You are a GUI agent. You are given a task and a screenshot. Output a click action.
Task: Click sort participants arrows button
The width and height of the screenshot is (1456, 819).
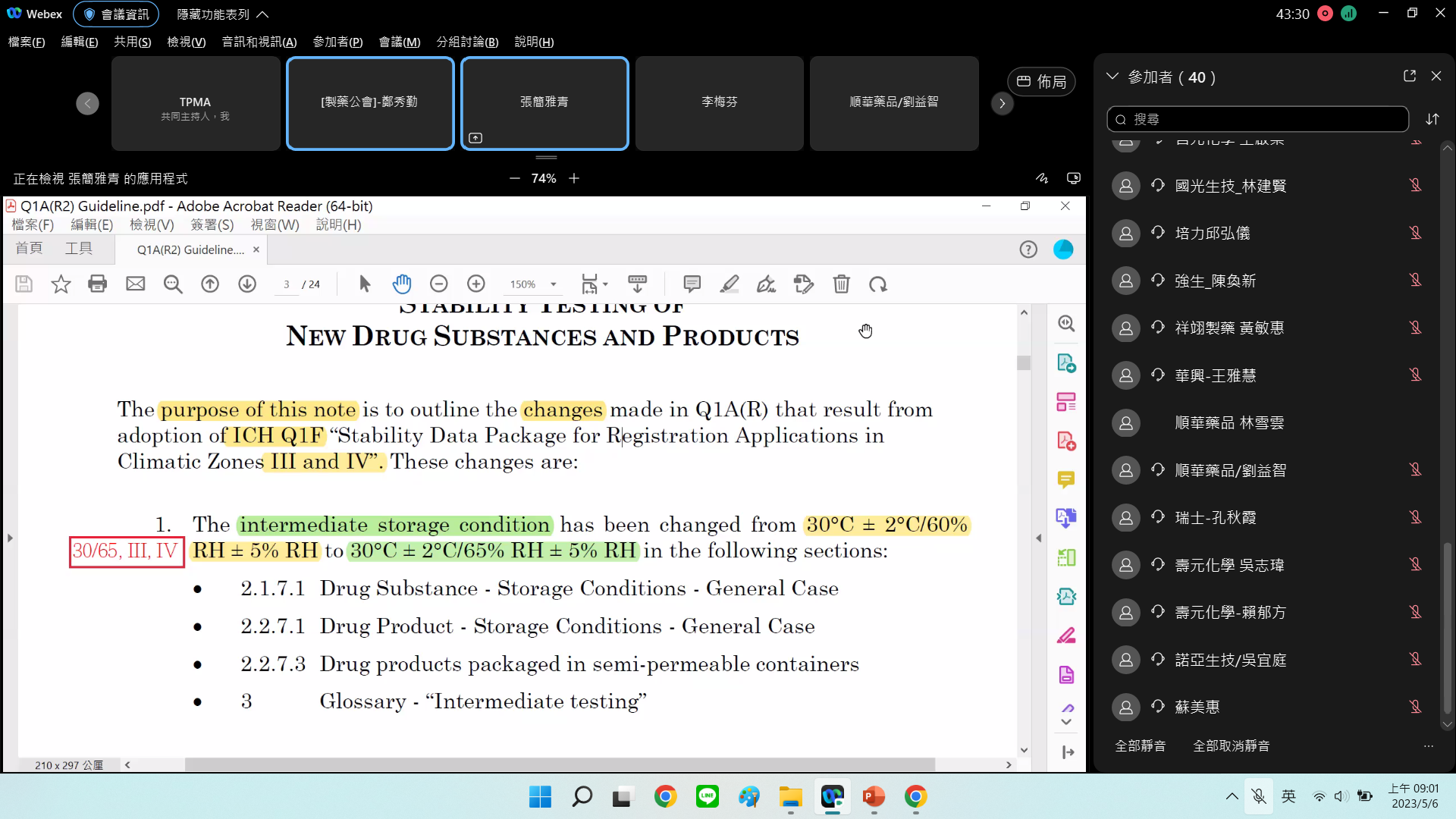click(1432, 119)
